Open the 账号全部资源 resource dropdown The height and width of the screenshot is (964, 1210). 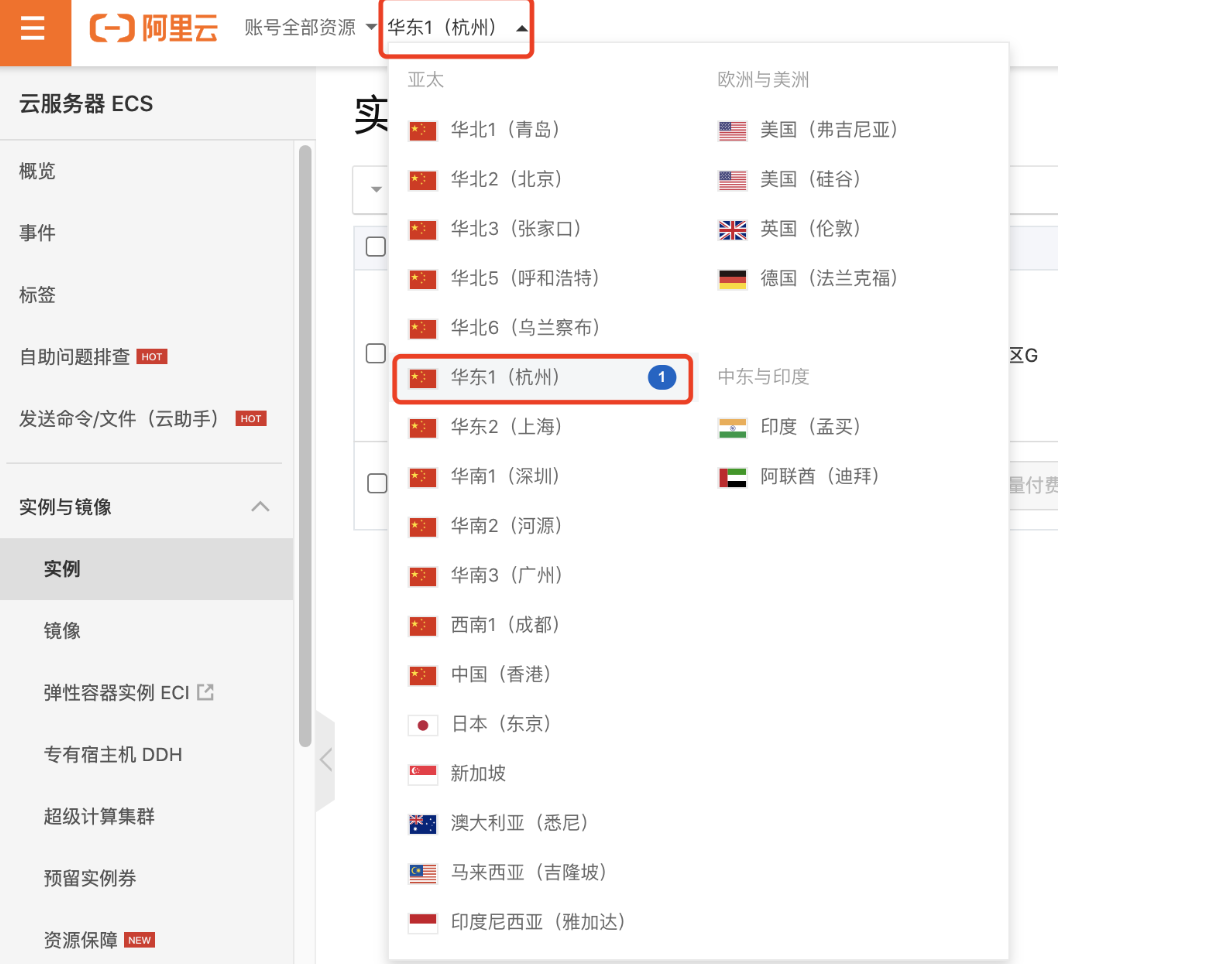pyautogui.click(x=310, y=27)
